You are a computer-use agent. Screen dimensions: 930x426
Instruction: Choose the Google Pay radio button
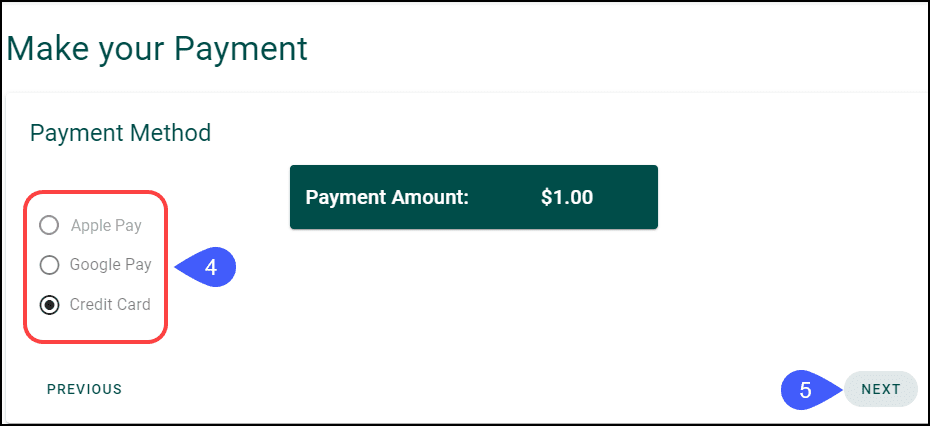tap(48, 265)
